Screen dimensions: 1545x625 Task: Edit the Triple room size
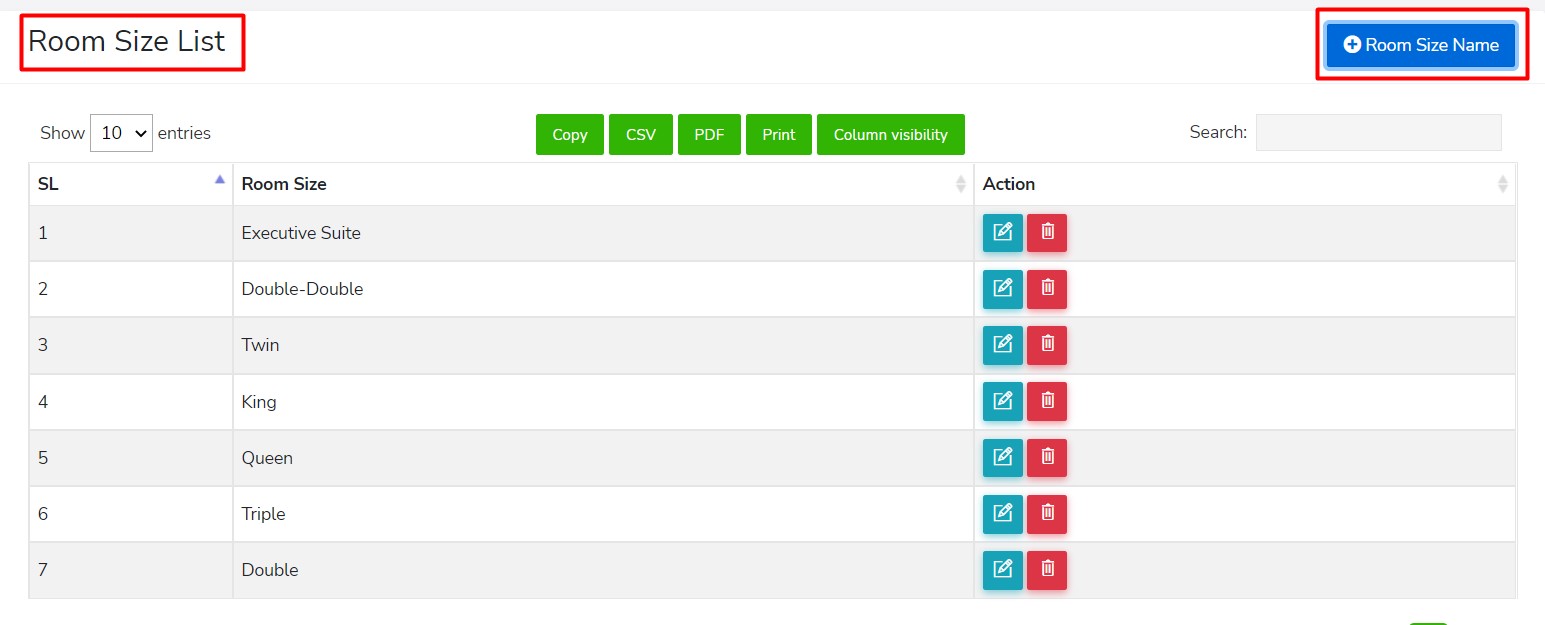[x=1002, y=514]
